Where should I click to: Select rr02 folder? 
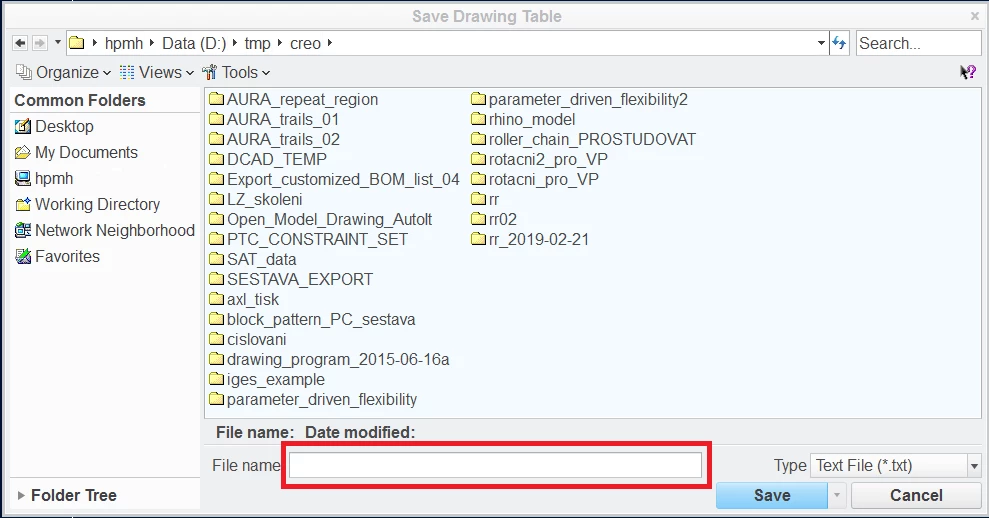pos(494,219)
